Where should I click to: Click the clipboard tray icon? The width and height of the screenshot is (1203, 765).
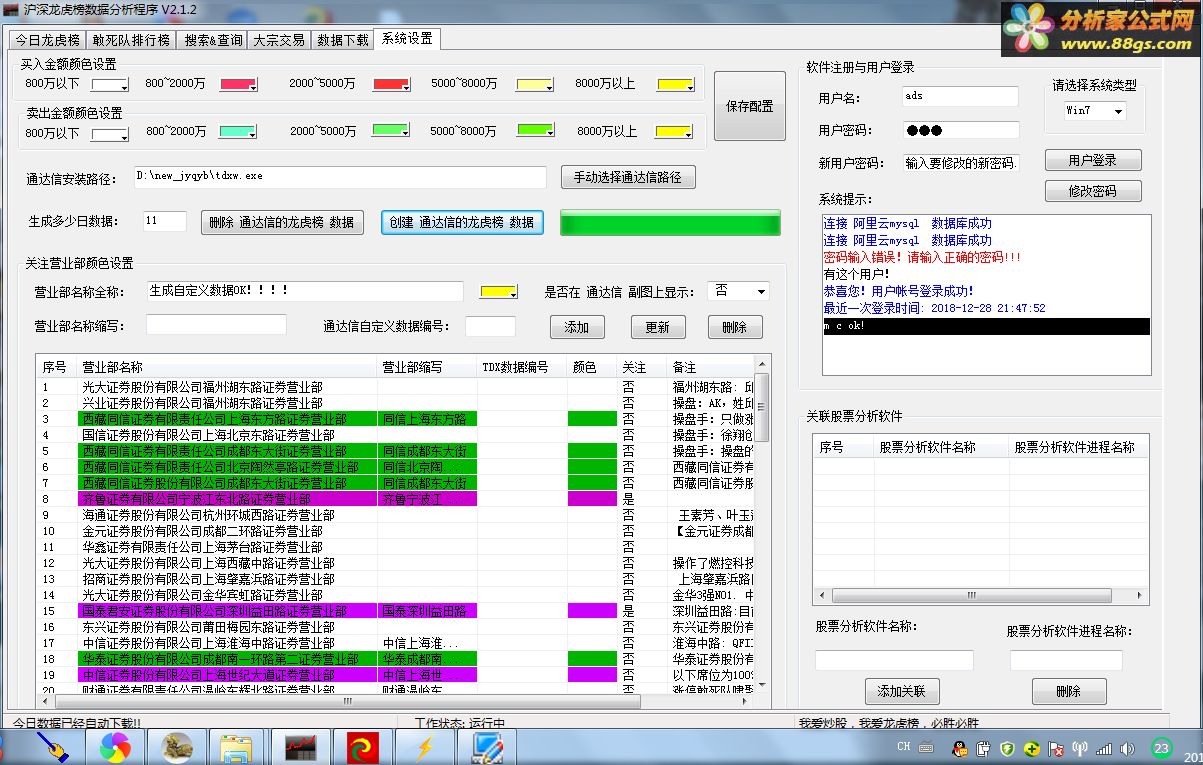point(983,747)
